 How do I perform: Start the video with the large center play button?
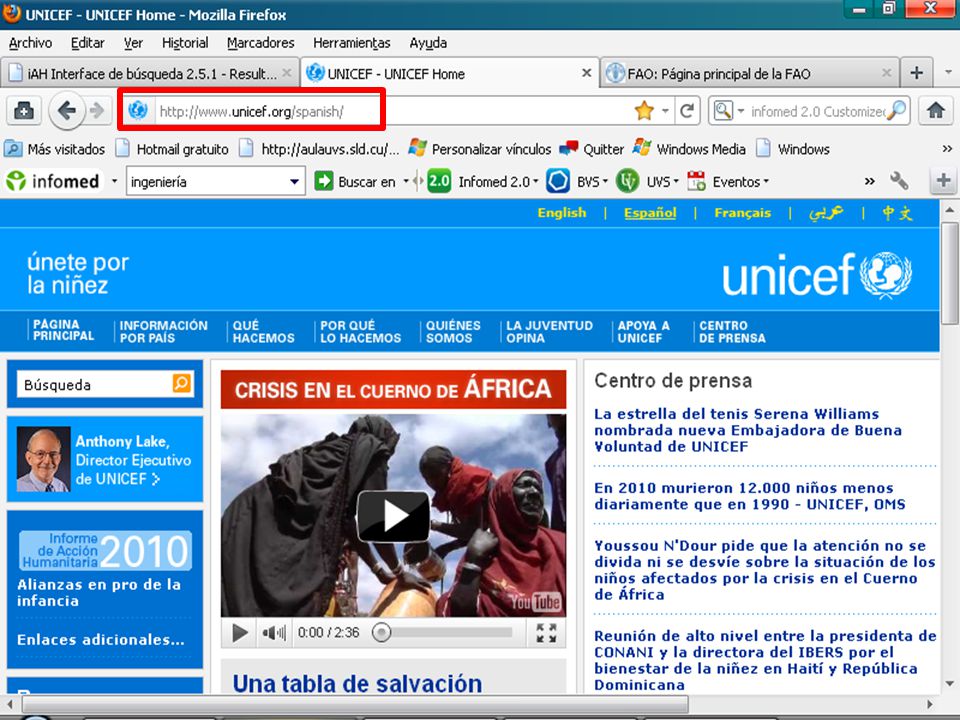click(393, 516)
